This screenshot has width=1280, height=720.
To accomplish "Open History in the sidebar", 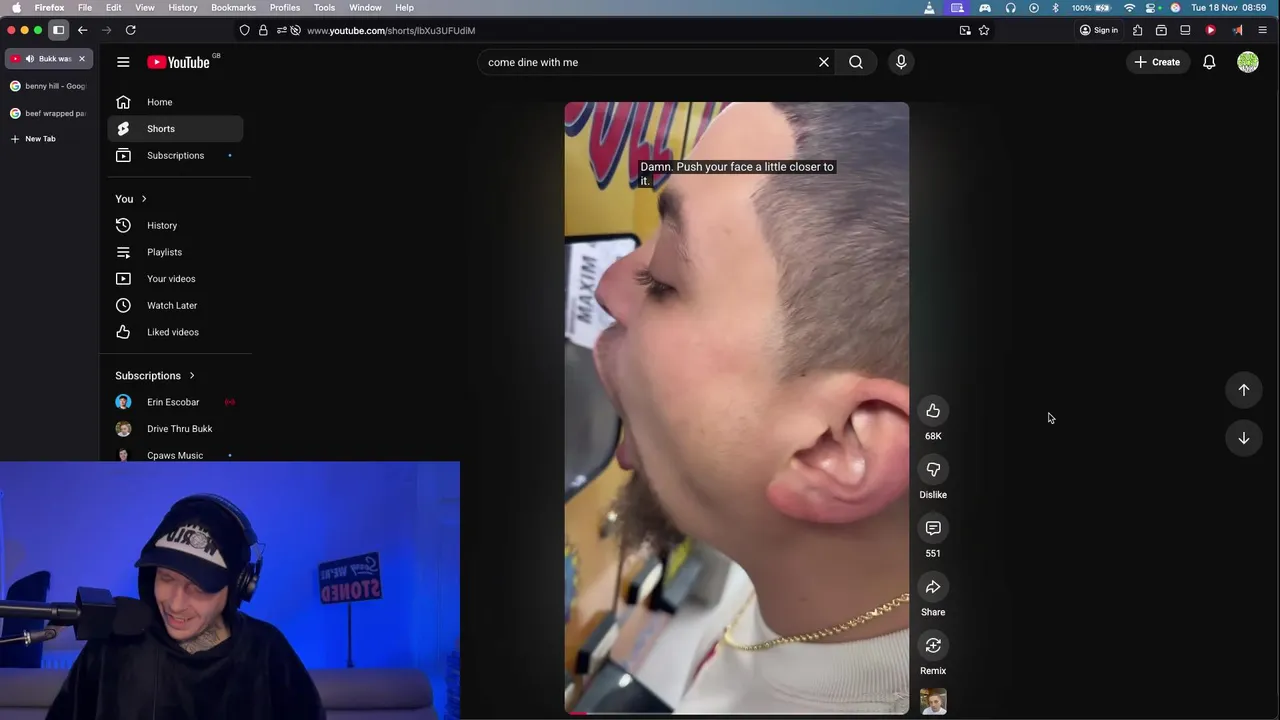I will pos(175,226).
